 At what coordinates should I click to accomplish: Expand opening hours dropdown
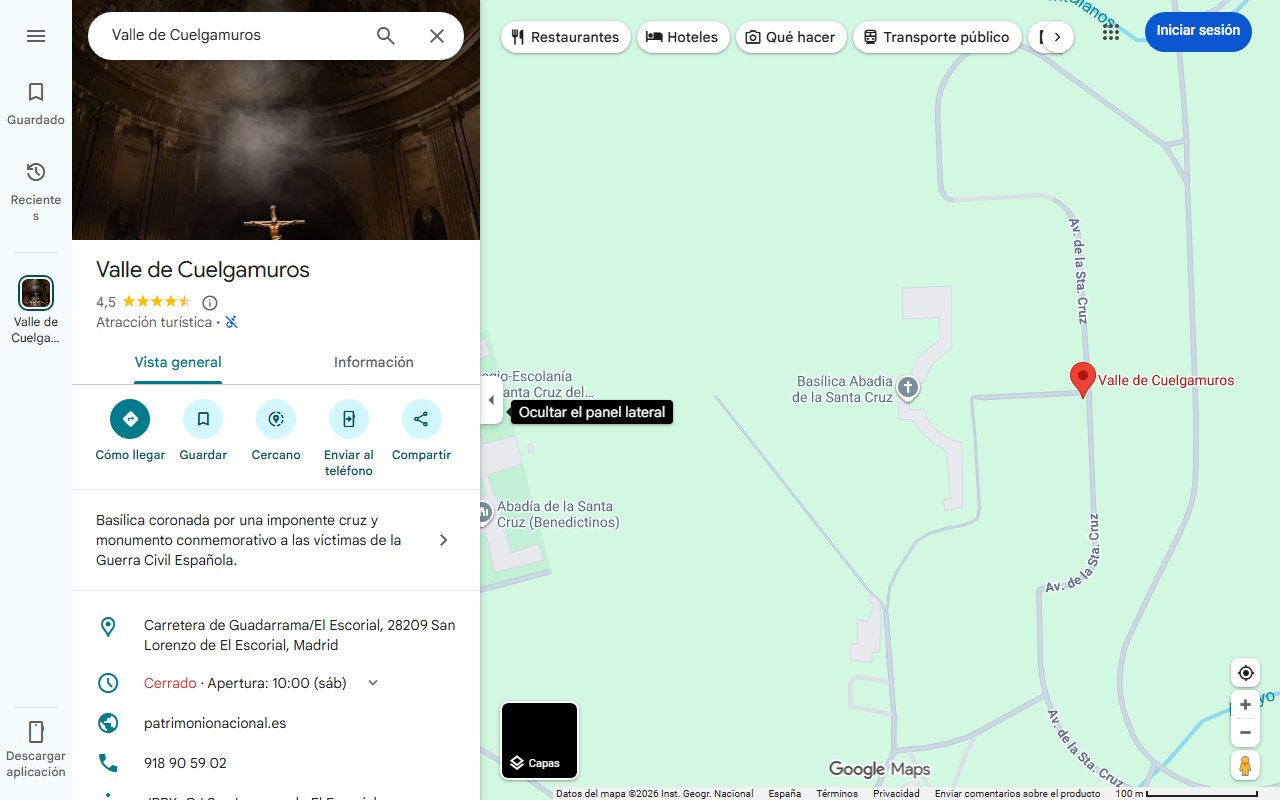[x=373, y=683]
